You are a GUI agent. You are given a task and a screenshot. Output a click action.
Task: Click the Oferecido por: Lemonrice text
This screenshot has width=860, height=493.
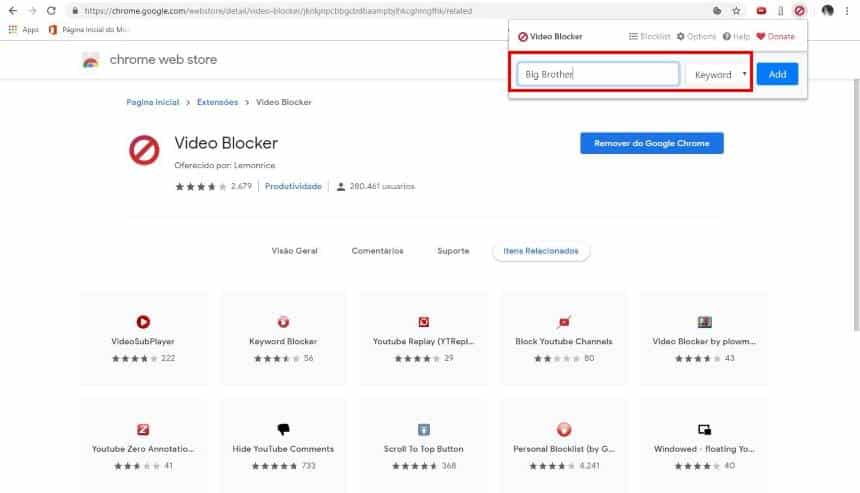tap(224, 165)
